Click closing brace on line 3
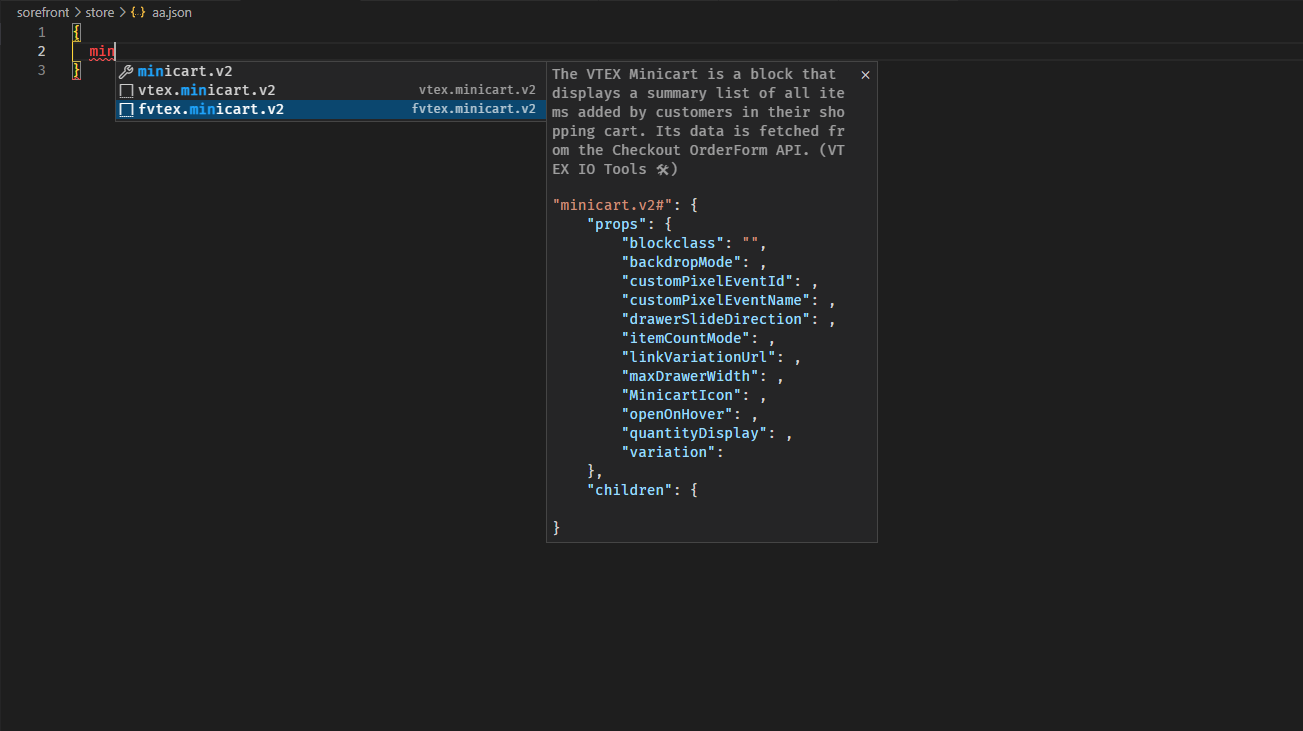 tap(76, 70)
